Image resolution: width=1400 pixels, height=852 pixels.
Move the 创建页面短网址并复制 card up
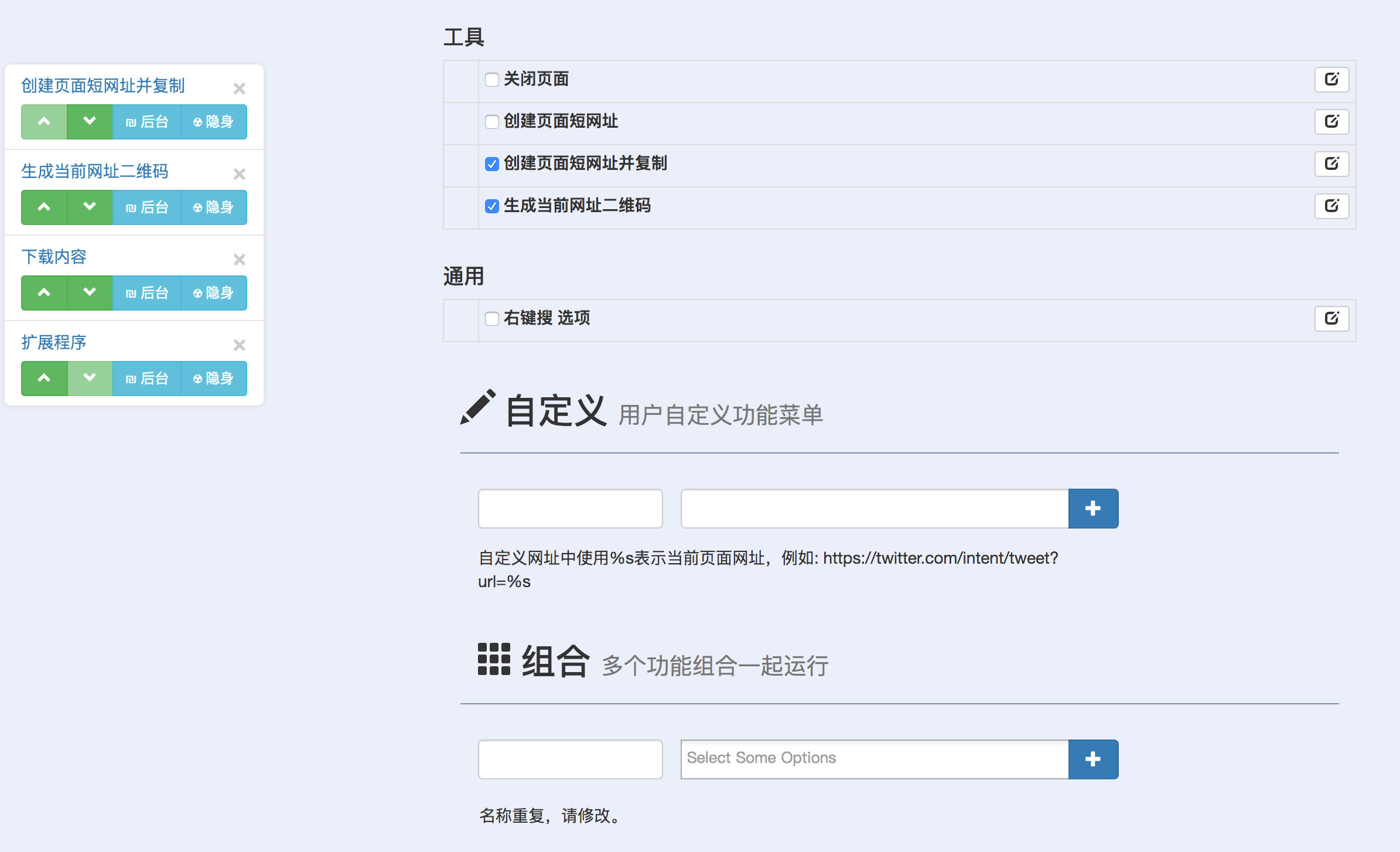point(44,122)
